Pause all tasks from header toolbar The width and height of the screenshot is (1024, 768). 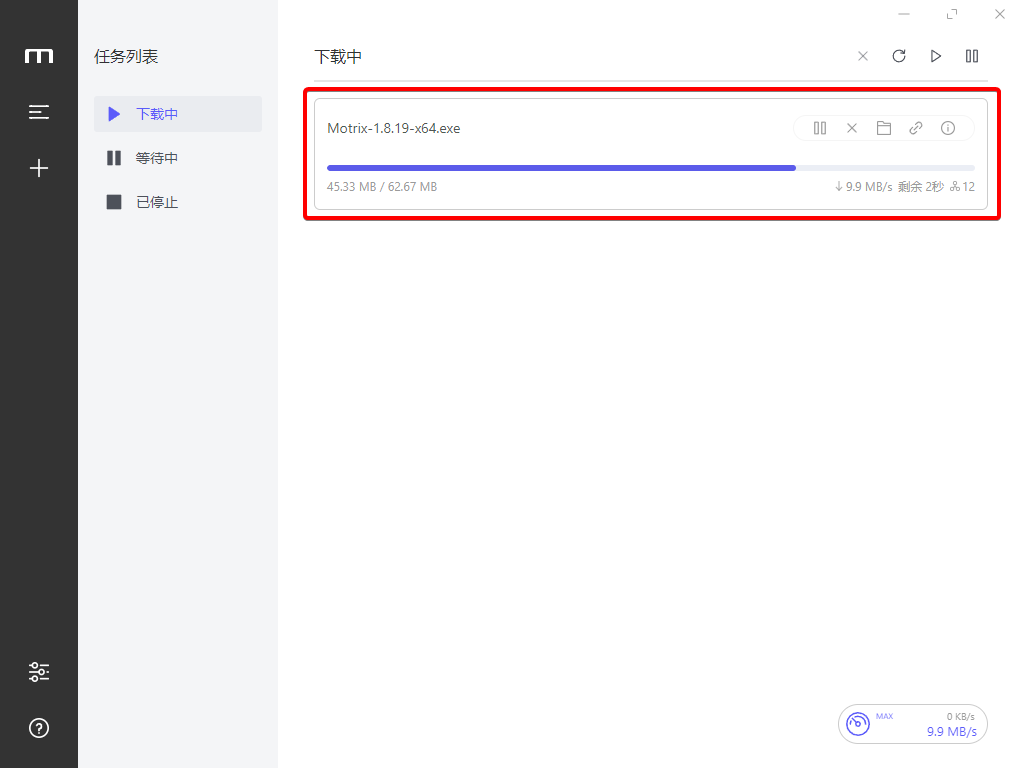pyautogui.click(x=972, y=56)
